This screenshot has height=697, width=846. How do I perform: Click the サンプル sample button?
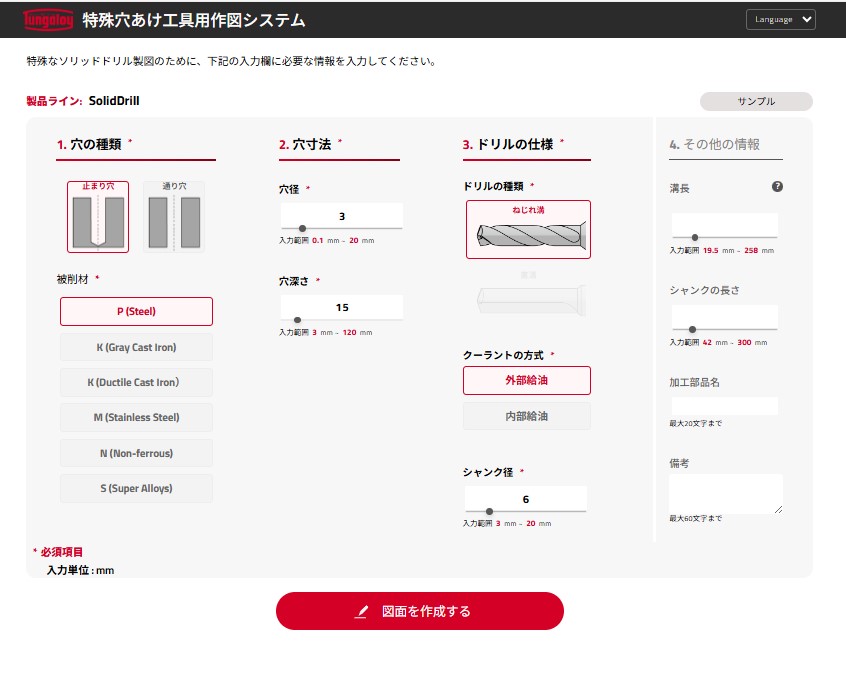pyautogui.click(x=755, y=101)
